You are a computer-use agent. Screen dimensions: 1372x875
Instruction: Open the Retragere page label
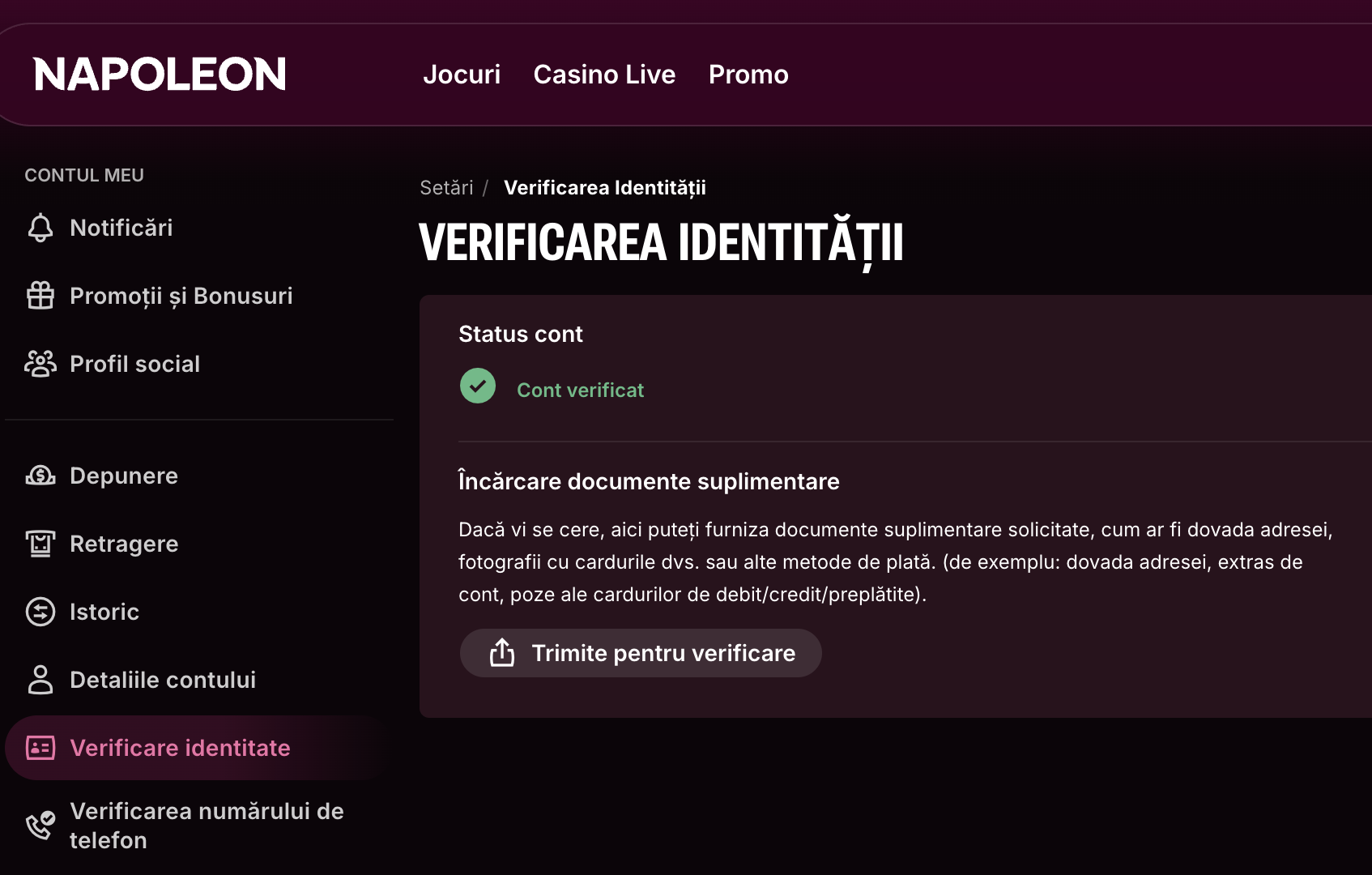(124, 544)
